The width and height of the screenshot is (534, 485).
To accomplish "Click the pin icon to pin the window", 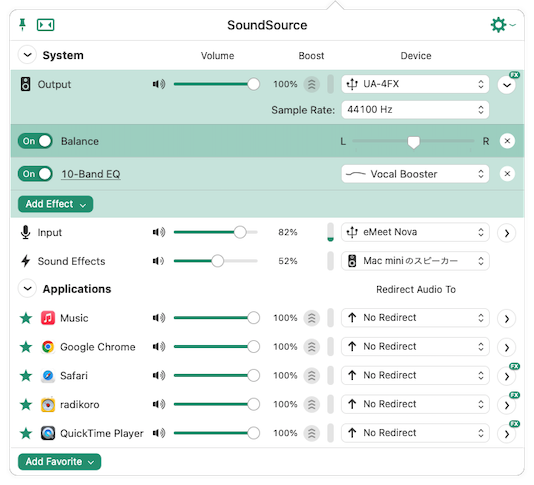I will 22,25.
